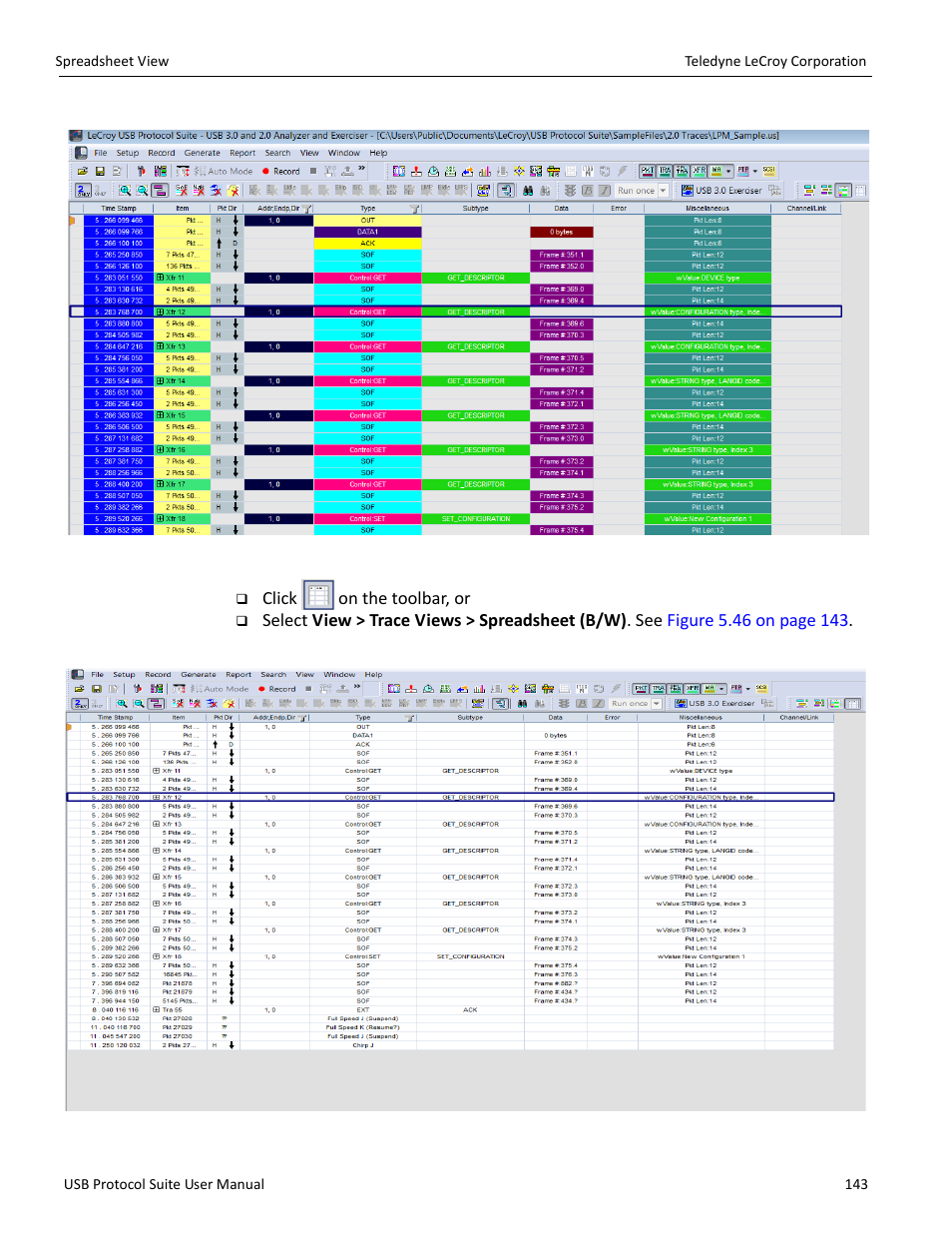Click USB 3.0 Exerciser button, top window
Viewport: 952px width, 1233px height.
tap(720, 190)
